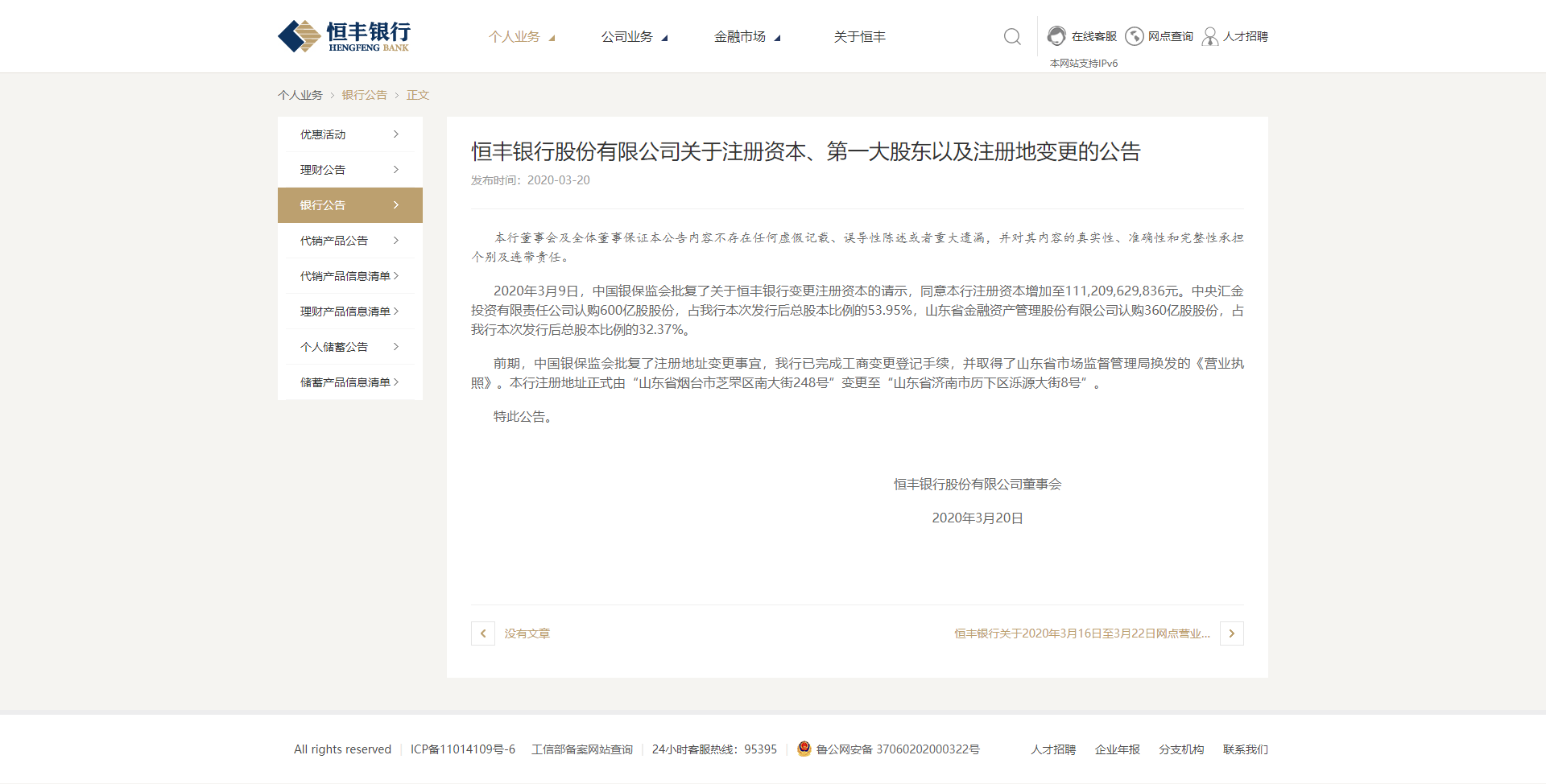Open 个人储蓄公告 in the sidebar

[x=350, y=347]
